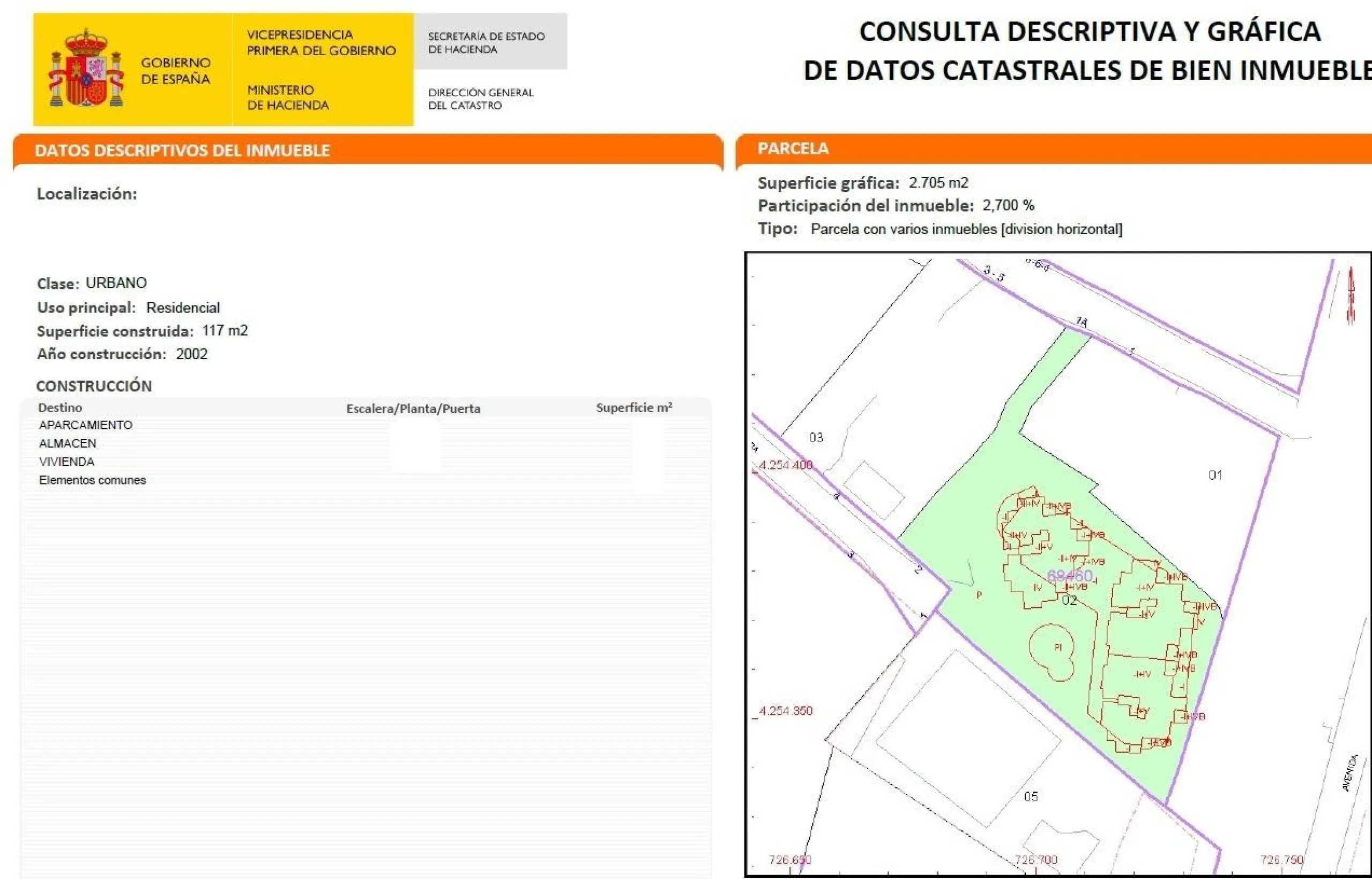Screen dimensions: 1372x879
Task: Click coordinate label '726.650'
Action: pyautogui.click(x=790, y=860)
